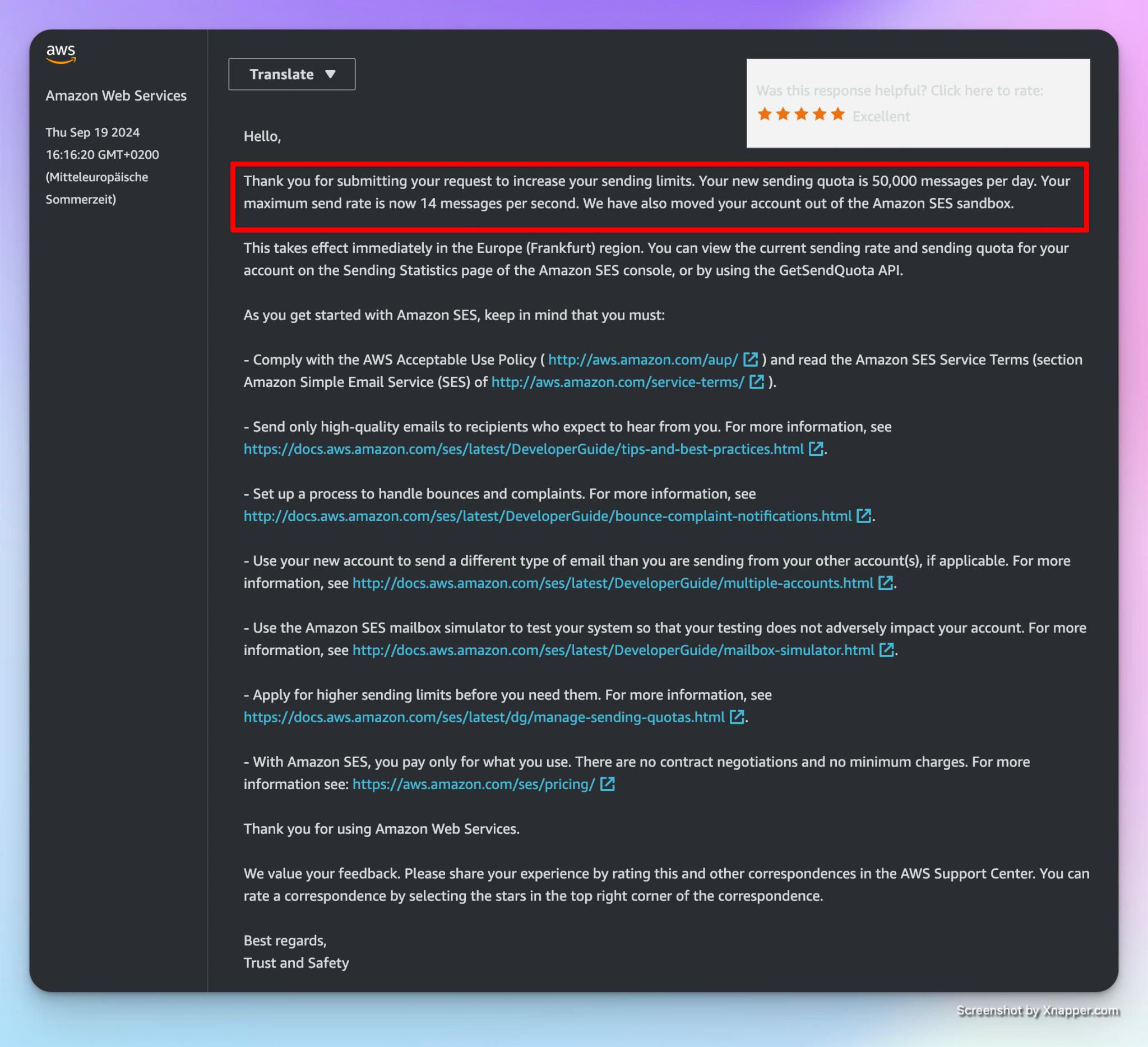
Task: Click external icon after mailbox-simulator link
Action: click(887, 650)
